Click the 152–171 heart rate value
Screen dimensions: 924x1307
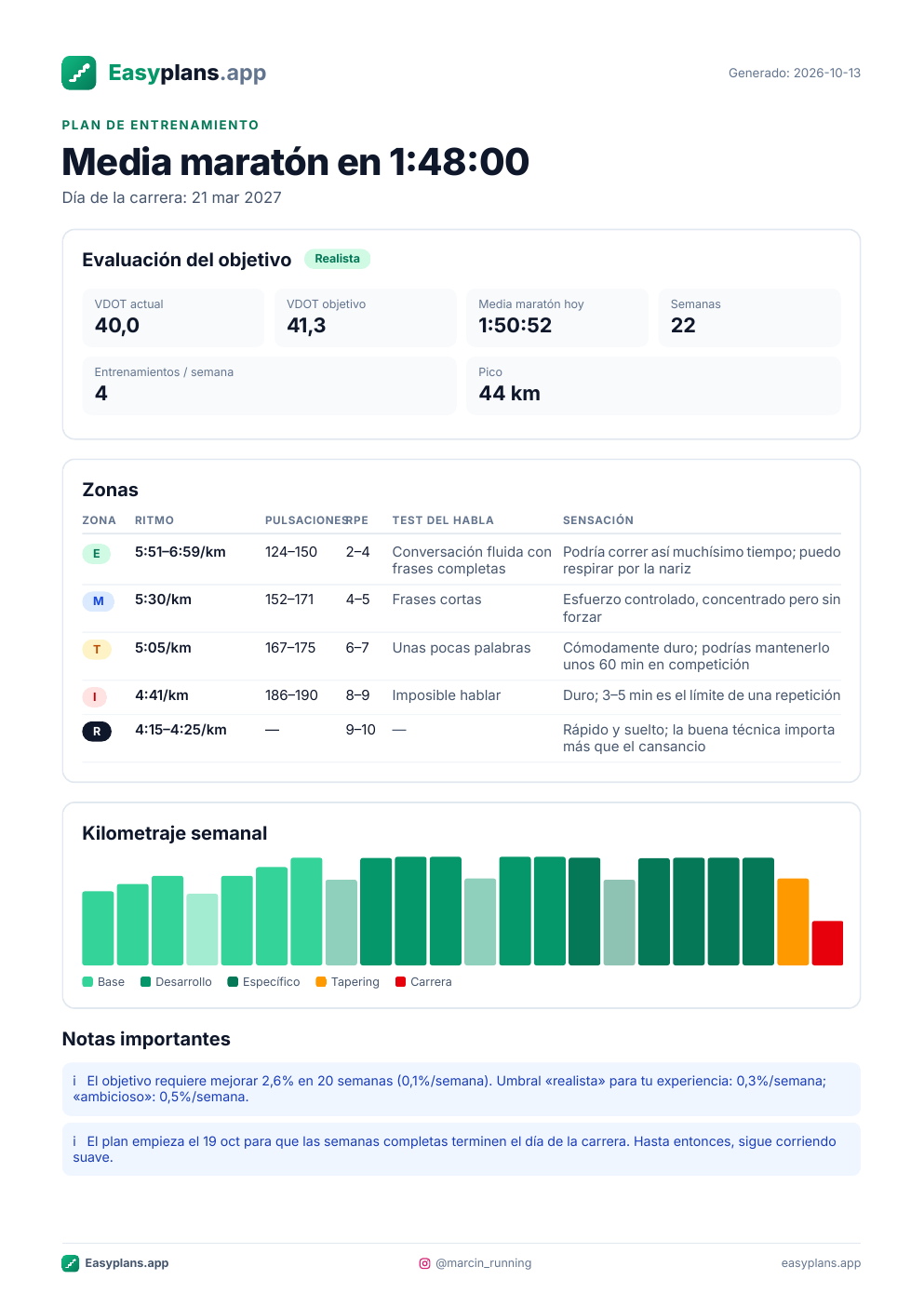pos(289,600)
